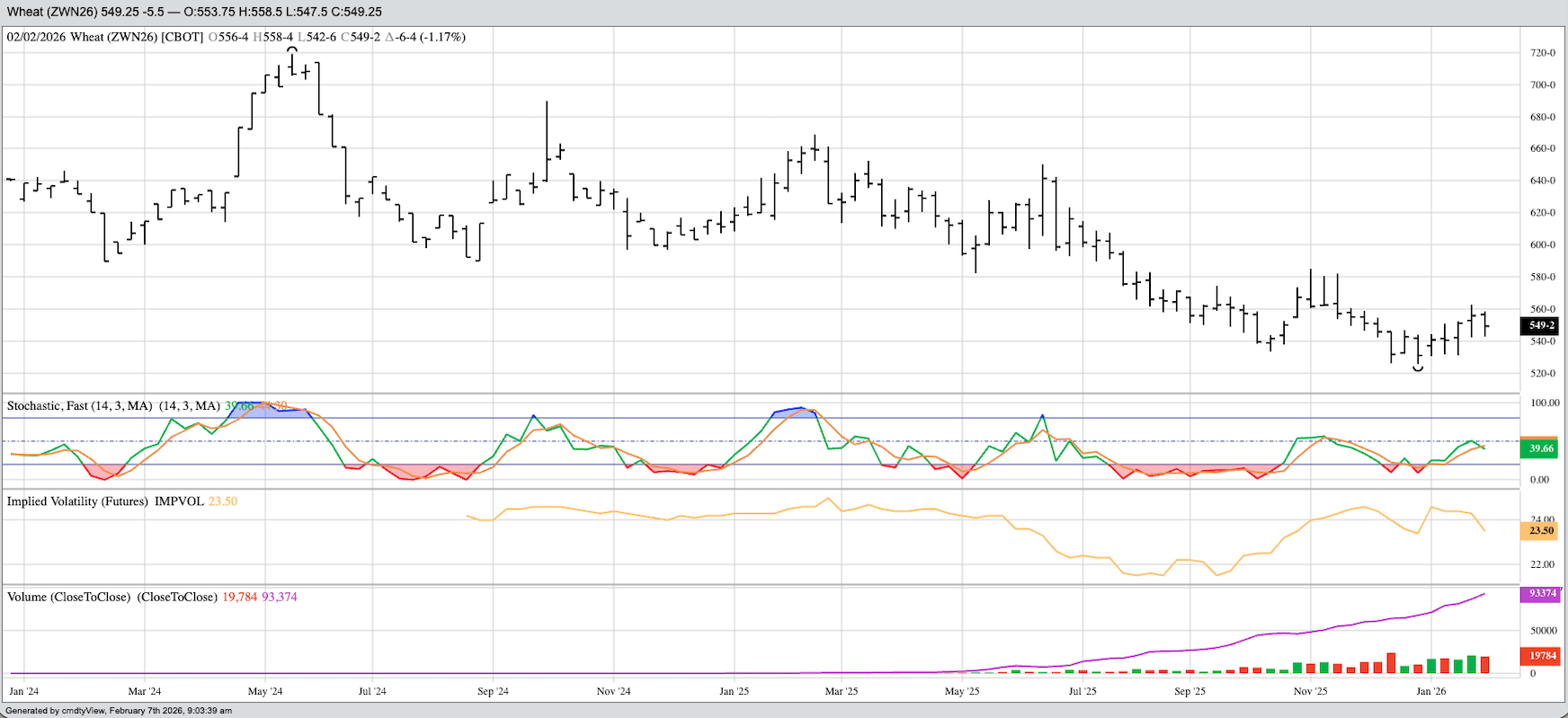Click the Generated by cmdtyView footer text
1568x718 pixels.
(119, 711)
